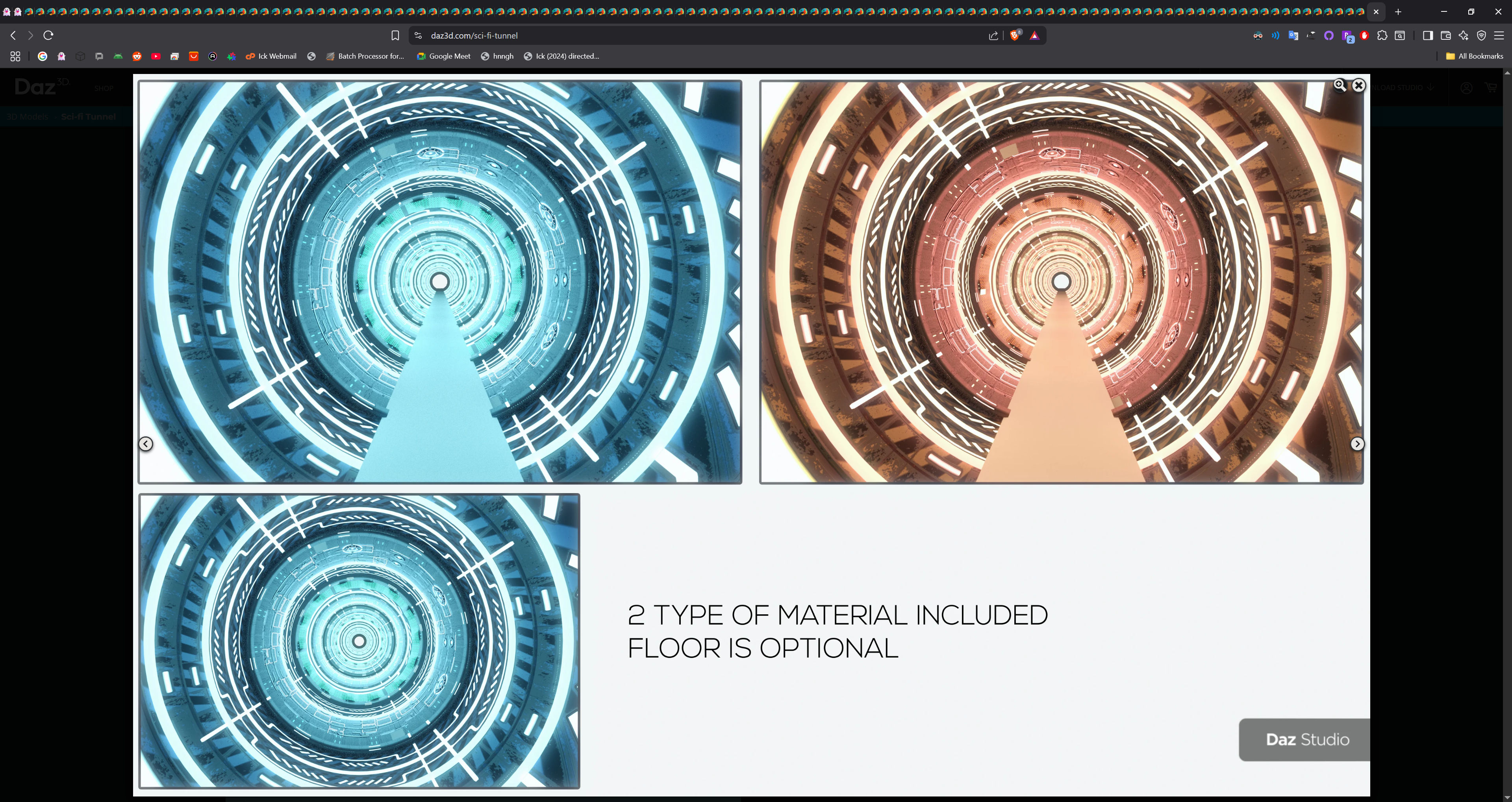Open the Brave VPN shield icon
This screenshot has height=802, width=1512.
click(1481, 36)
